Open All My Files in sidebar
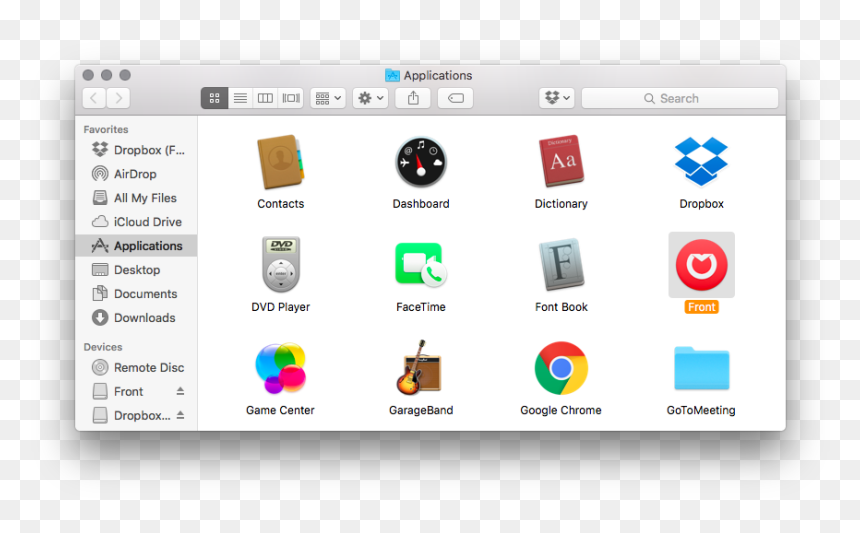This screenshot has width=860, height=533. (137, 198)
